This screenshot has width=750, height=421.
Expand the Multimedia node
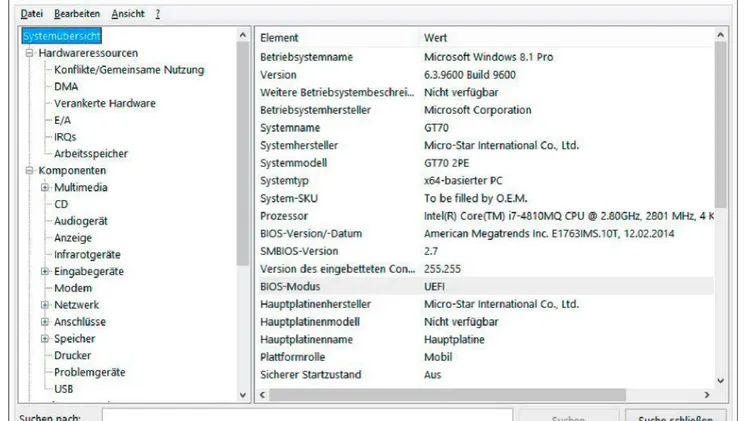(x=45, y=187)
